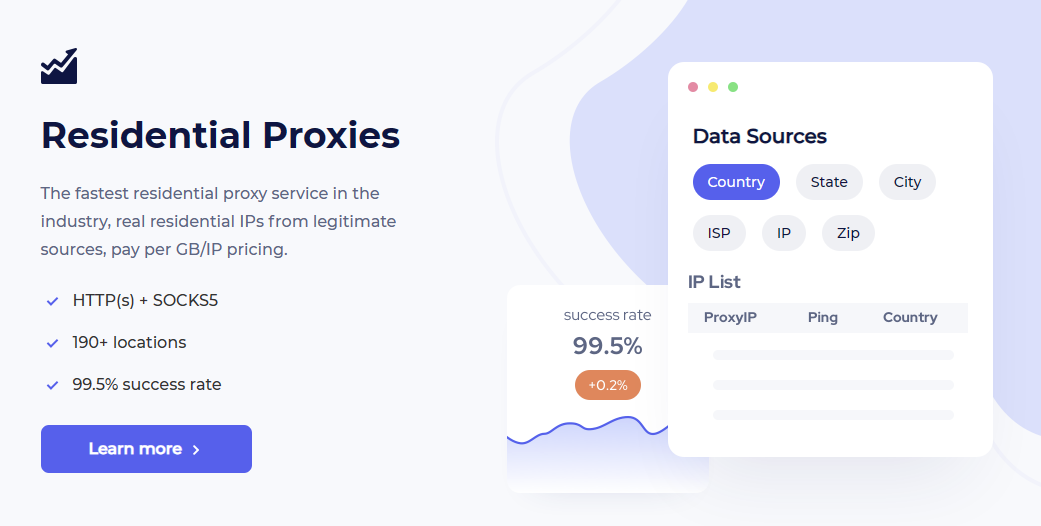The image size is (1041, 526).
Task: Toggle the City filter pill
Action: click(x=907, y=182)
